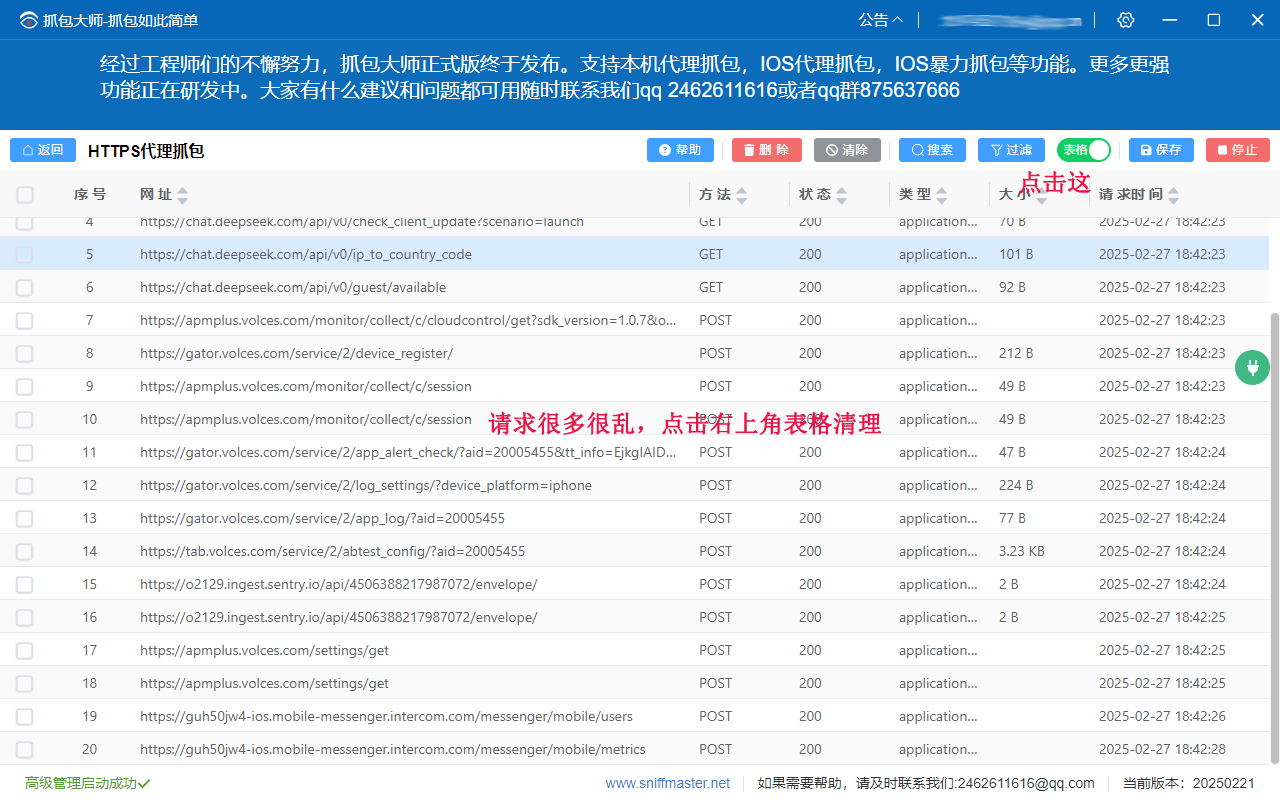Select the cloudcontrol/get request URL in row 7
The width and height of the screenshot is (1280, 800).
click(x=408, y=320)
